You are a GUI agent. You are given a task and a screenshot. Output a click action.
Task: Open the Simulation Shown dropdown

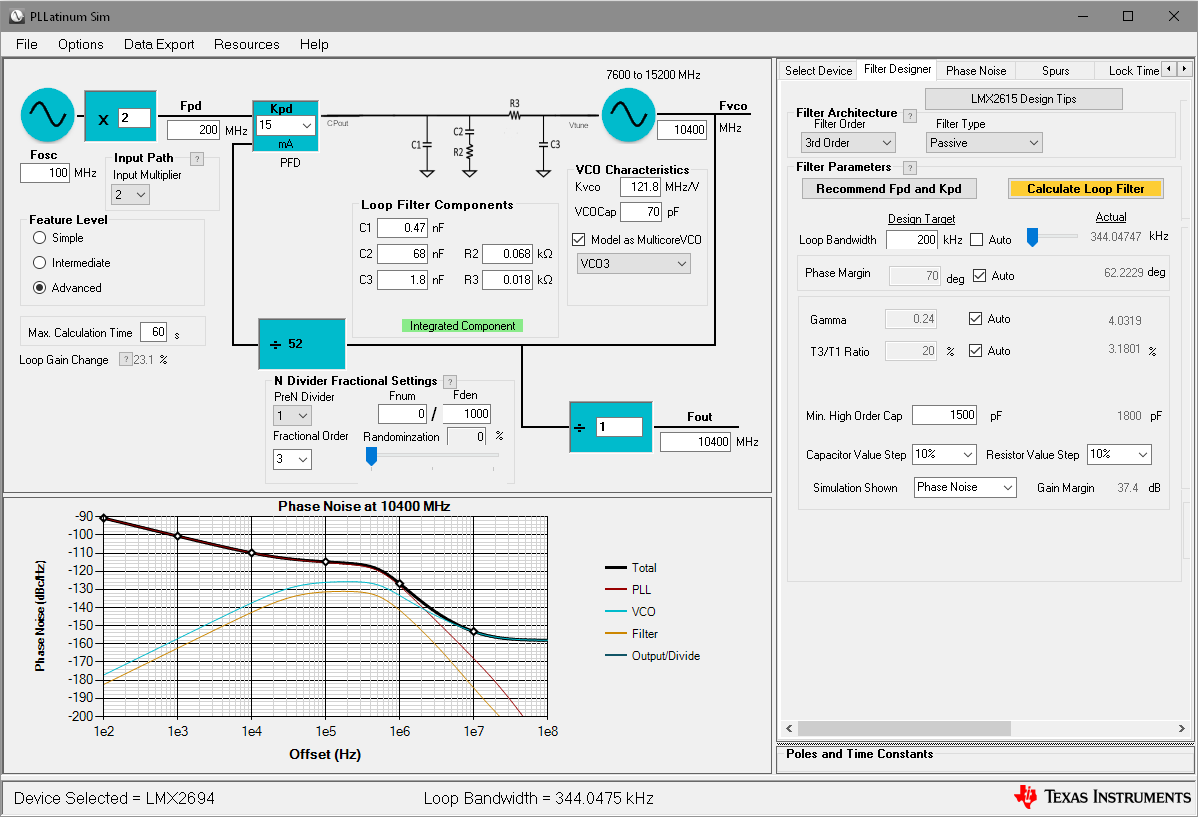[x=965, y=487]
